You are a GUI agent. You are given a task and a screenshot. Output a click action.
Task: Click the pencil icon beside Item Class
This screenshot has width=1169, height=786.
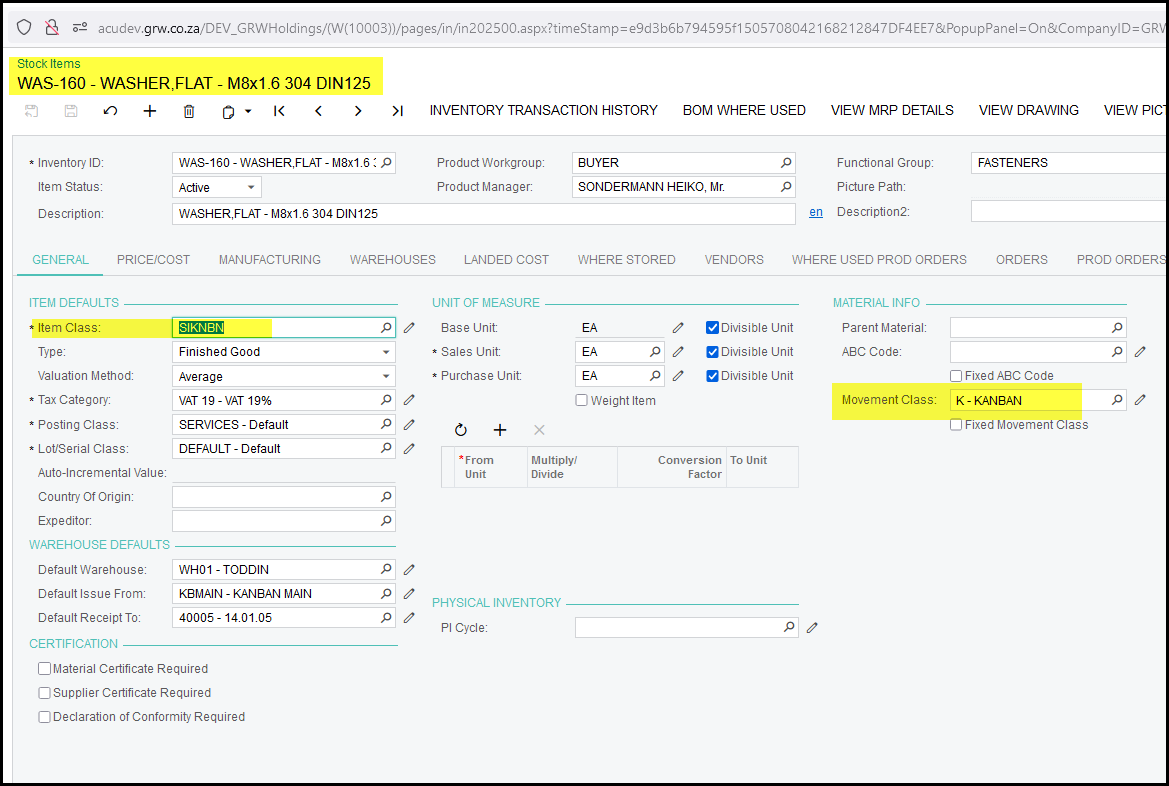click(x=409, y=328)
